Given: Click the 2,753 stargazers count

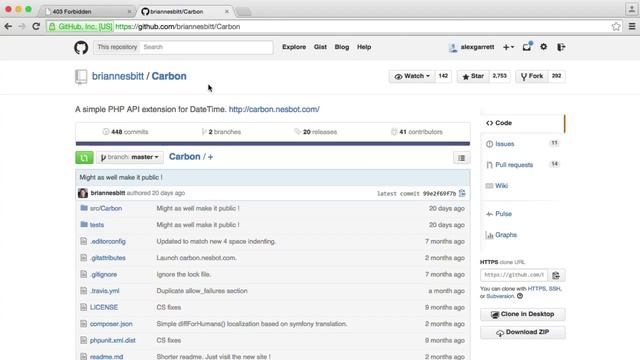Looking at the screenshot, I should tap(499, 76).
